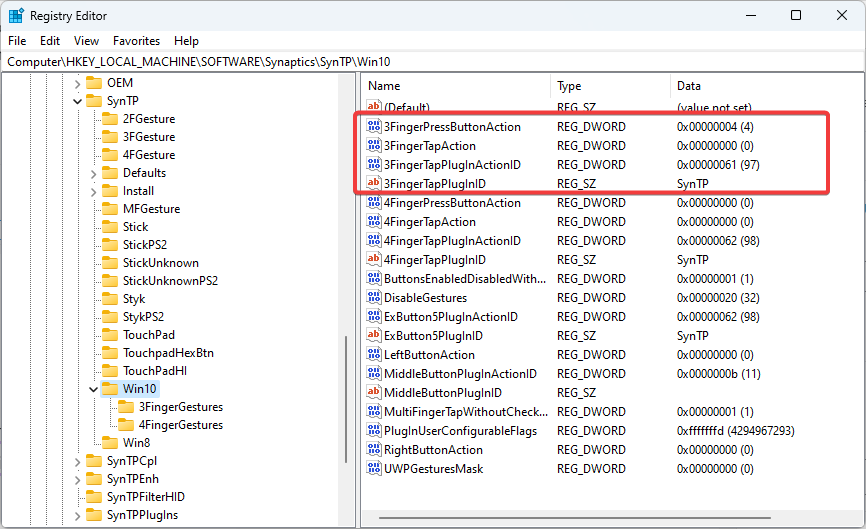Expand the Install tree node
Screen dimensions: 866x529
tap(93, 192)
